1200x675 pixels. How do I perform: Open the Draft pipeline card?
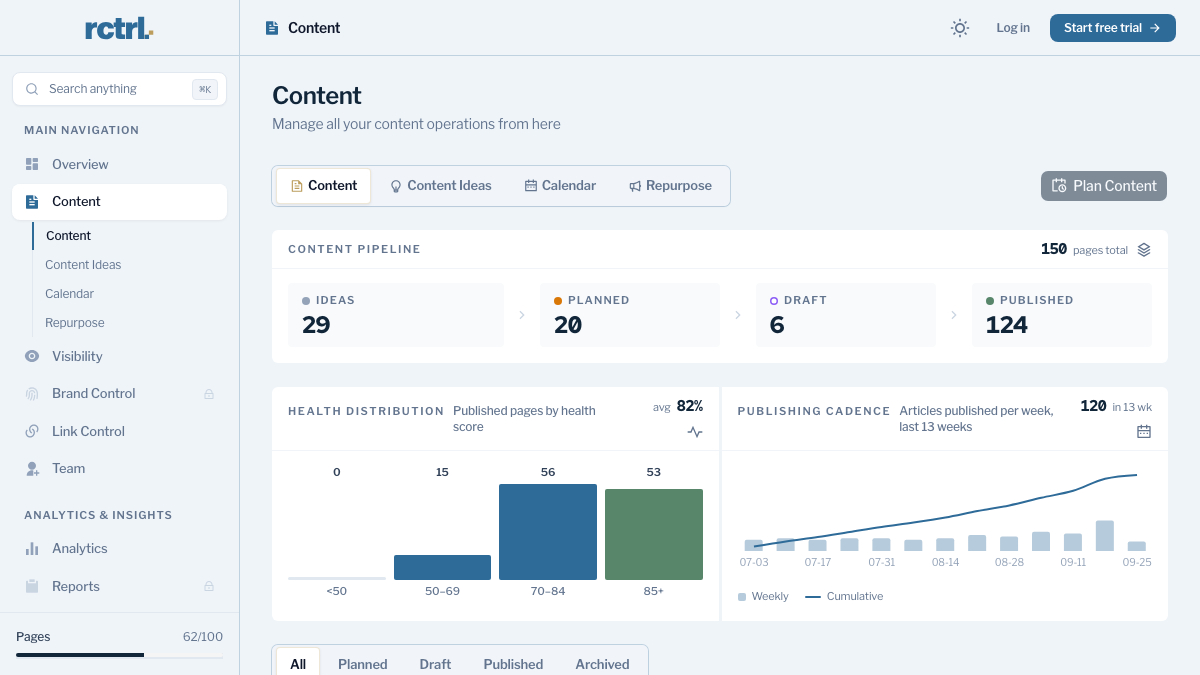point(846,315)
